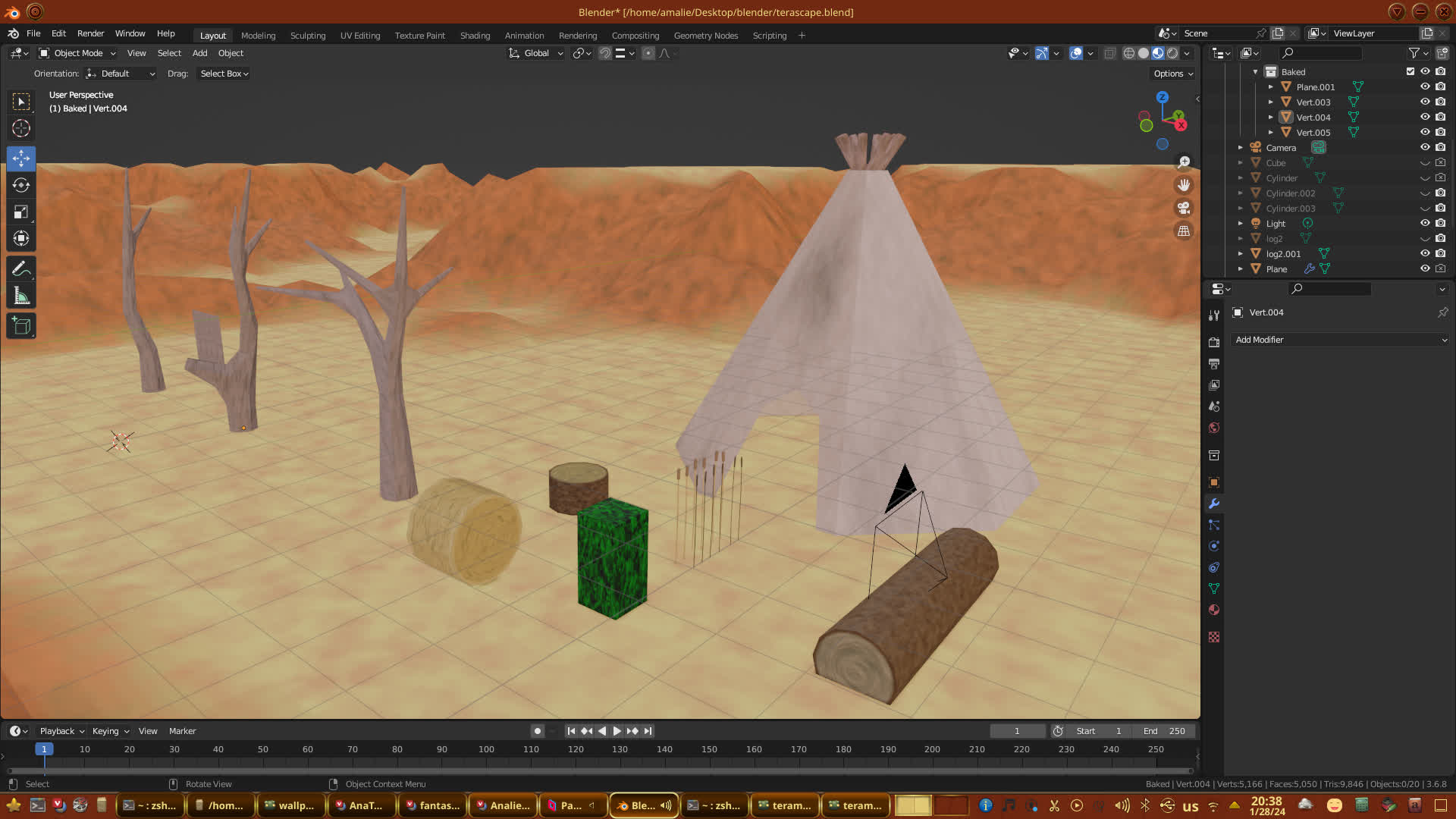
Task: Open the Add Modifier dropdown
Action: coord(1340,340)
